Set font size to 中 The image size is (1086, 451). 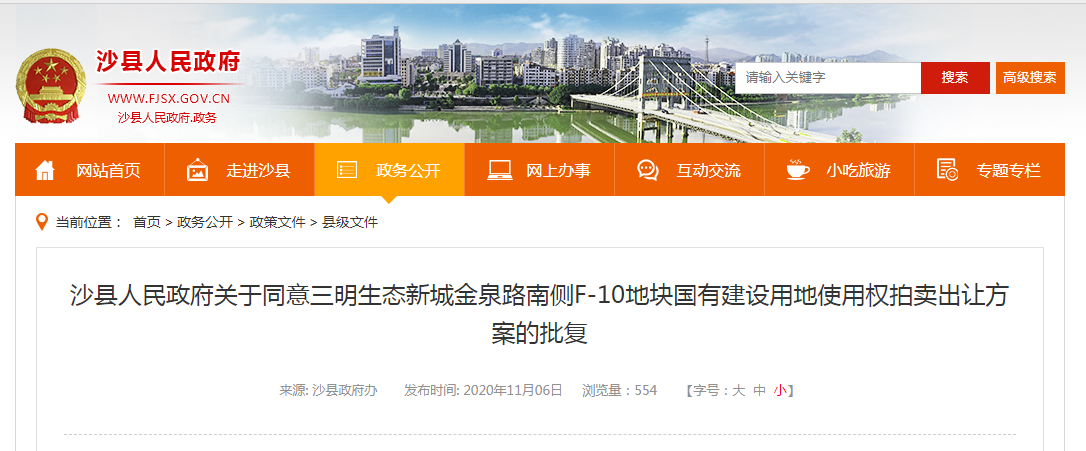pyautogui.click(x=759, y=390)
